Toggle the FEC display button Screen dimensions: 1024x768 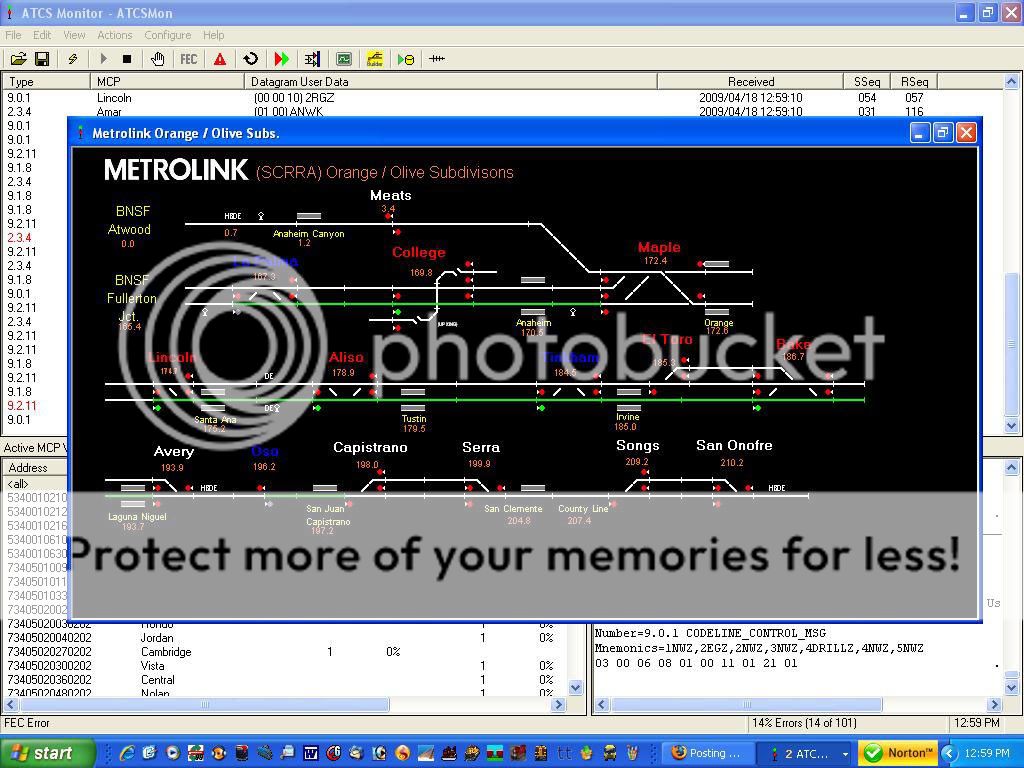(189, 59)
